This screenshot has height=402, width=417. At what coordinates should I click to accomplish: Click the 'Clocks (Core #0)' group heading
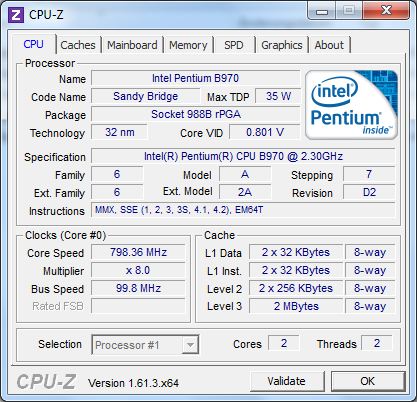coord(66,235)
